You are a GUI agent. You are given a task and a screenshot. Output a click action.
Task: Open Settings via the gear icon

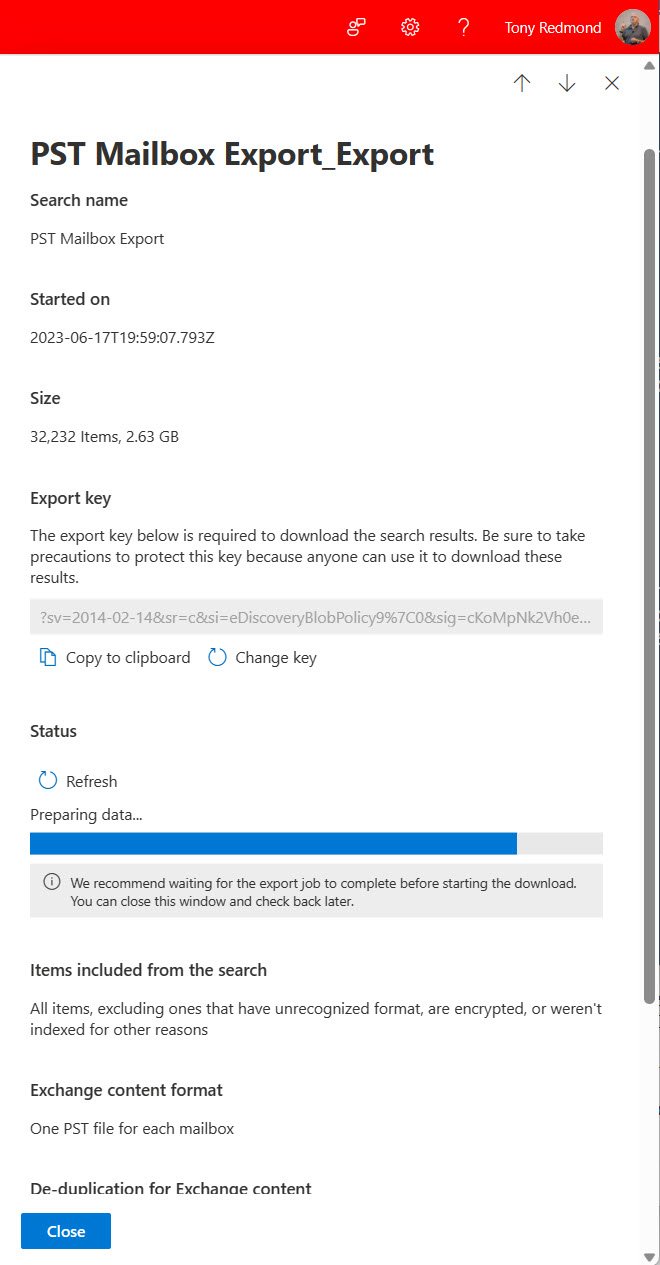410,27
